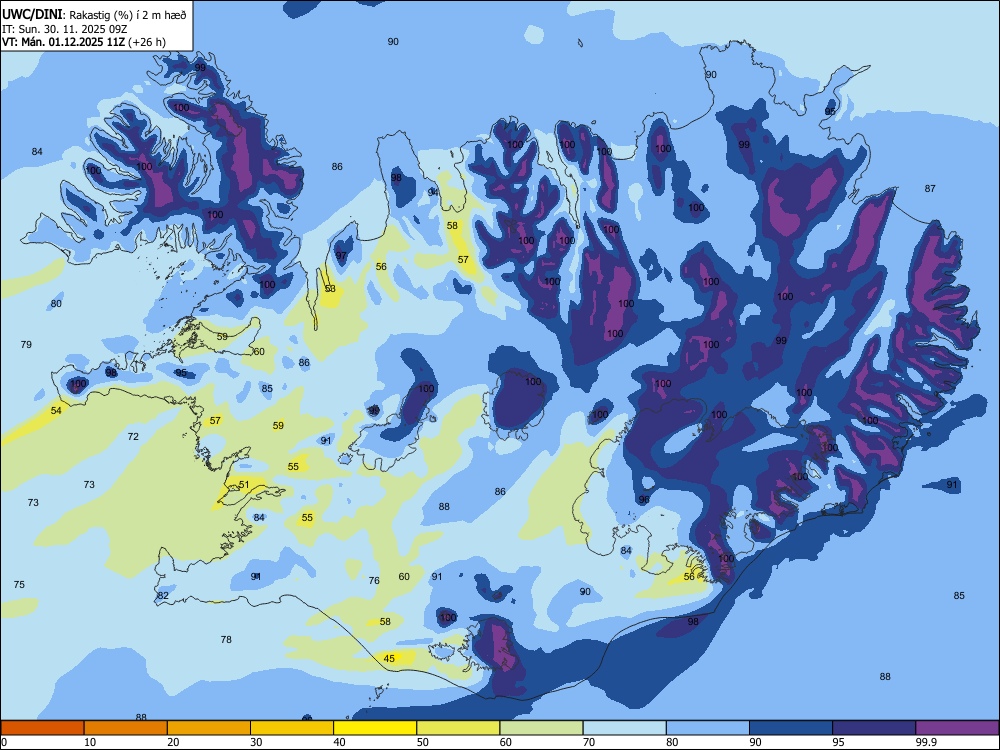Select the IT: Sun. 30. 11. 2025 09Z line
This screenshot has width=1000, height=750.
pos(65,29)
